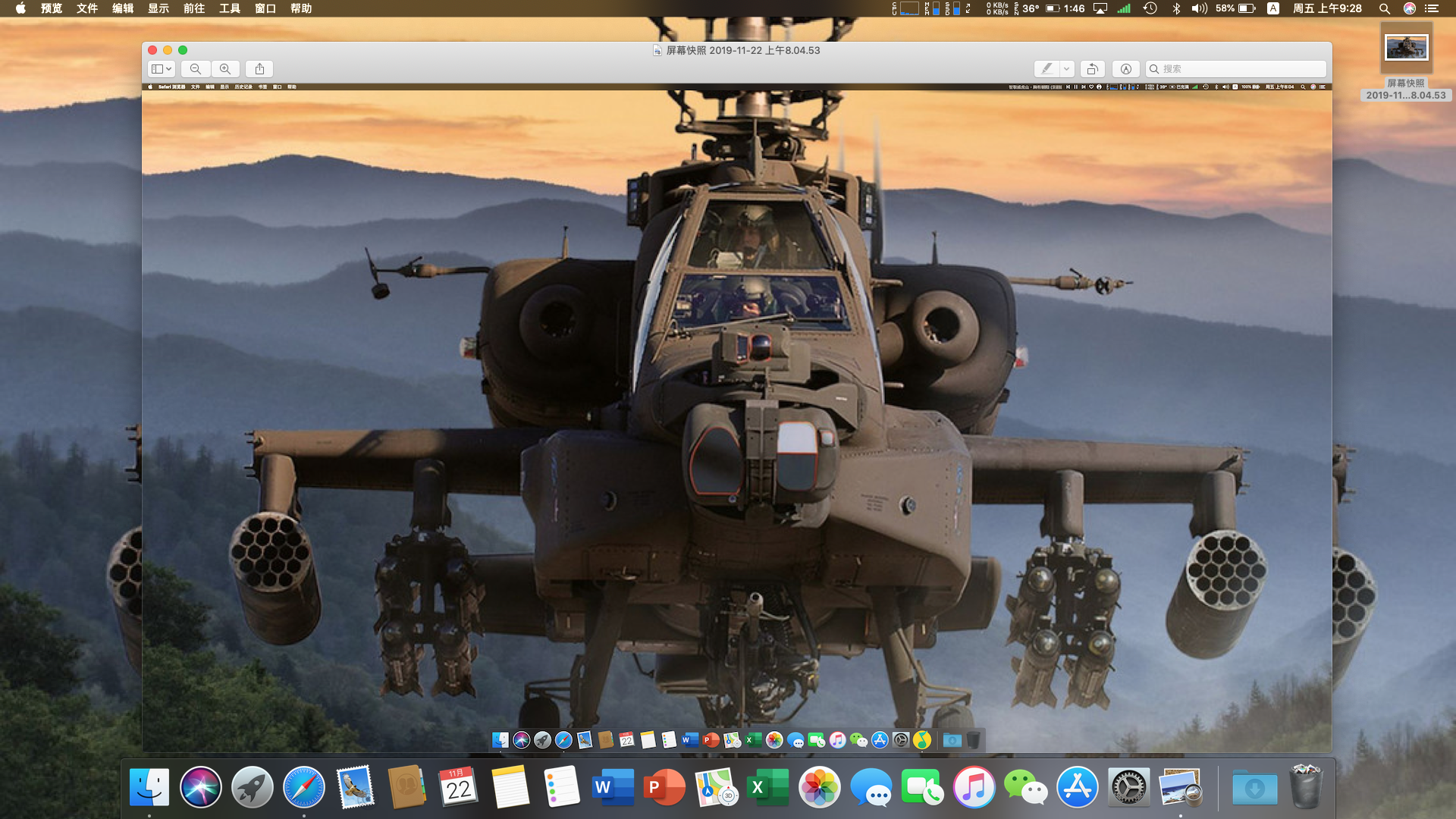Screen dimensions: 1456x819
Task: Open Photos app in the Dock
Action: [x=819, y=787]
